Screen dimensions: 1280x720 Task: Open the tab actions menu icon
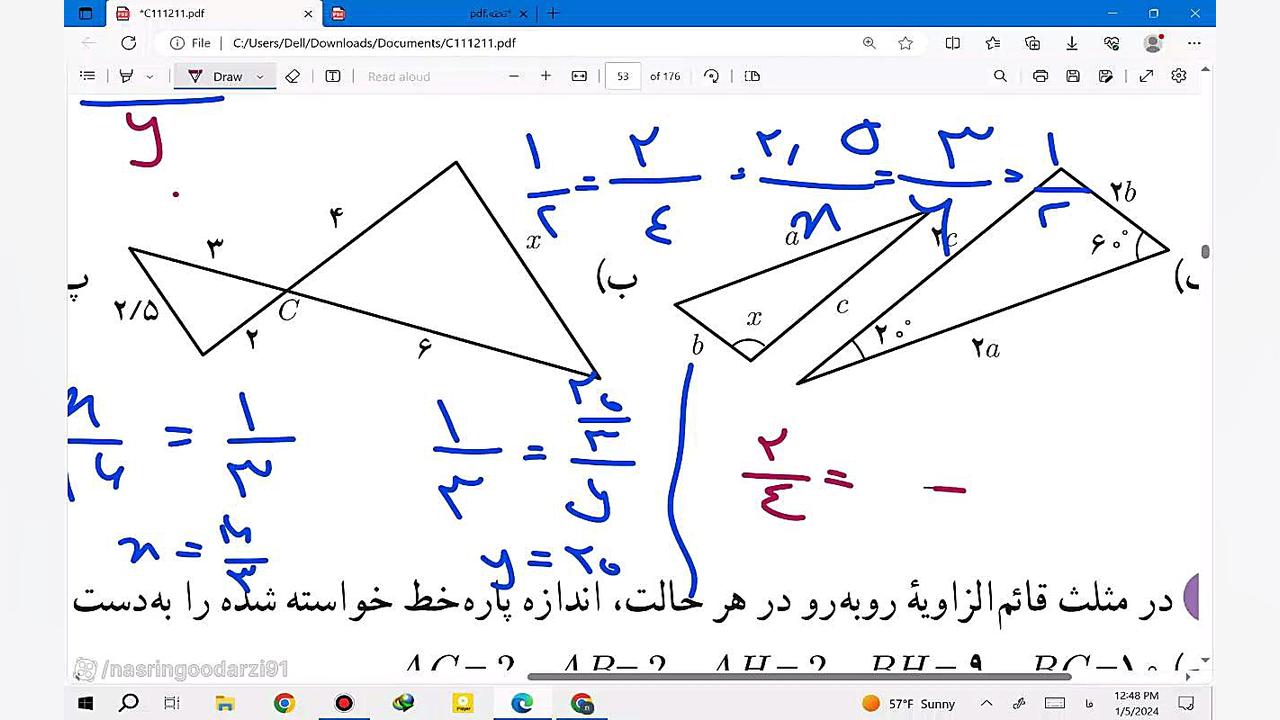(x=85, y=14)
